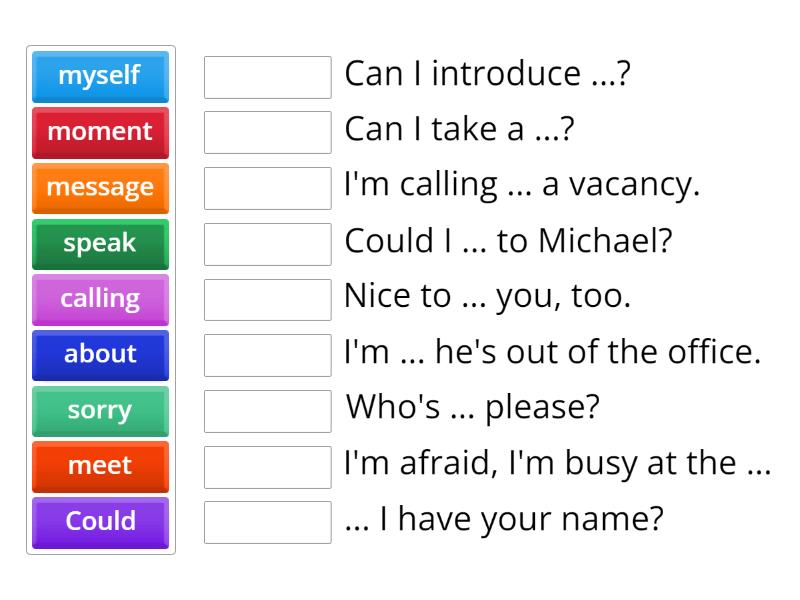Image resolution: width=800 pixels, height=600 pixels.
Task: Choose the dark blue 'about' tile
Action: (100, 354)
